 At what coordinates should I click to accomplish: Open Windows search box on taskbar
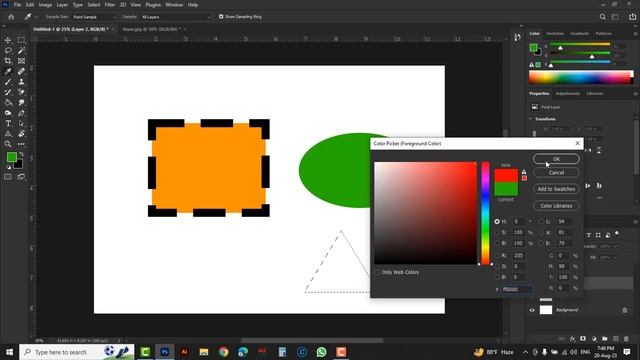[77, 352]
